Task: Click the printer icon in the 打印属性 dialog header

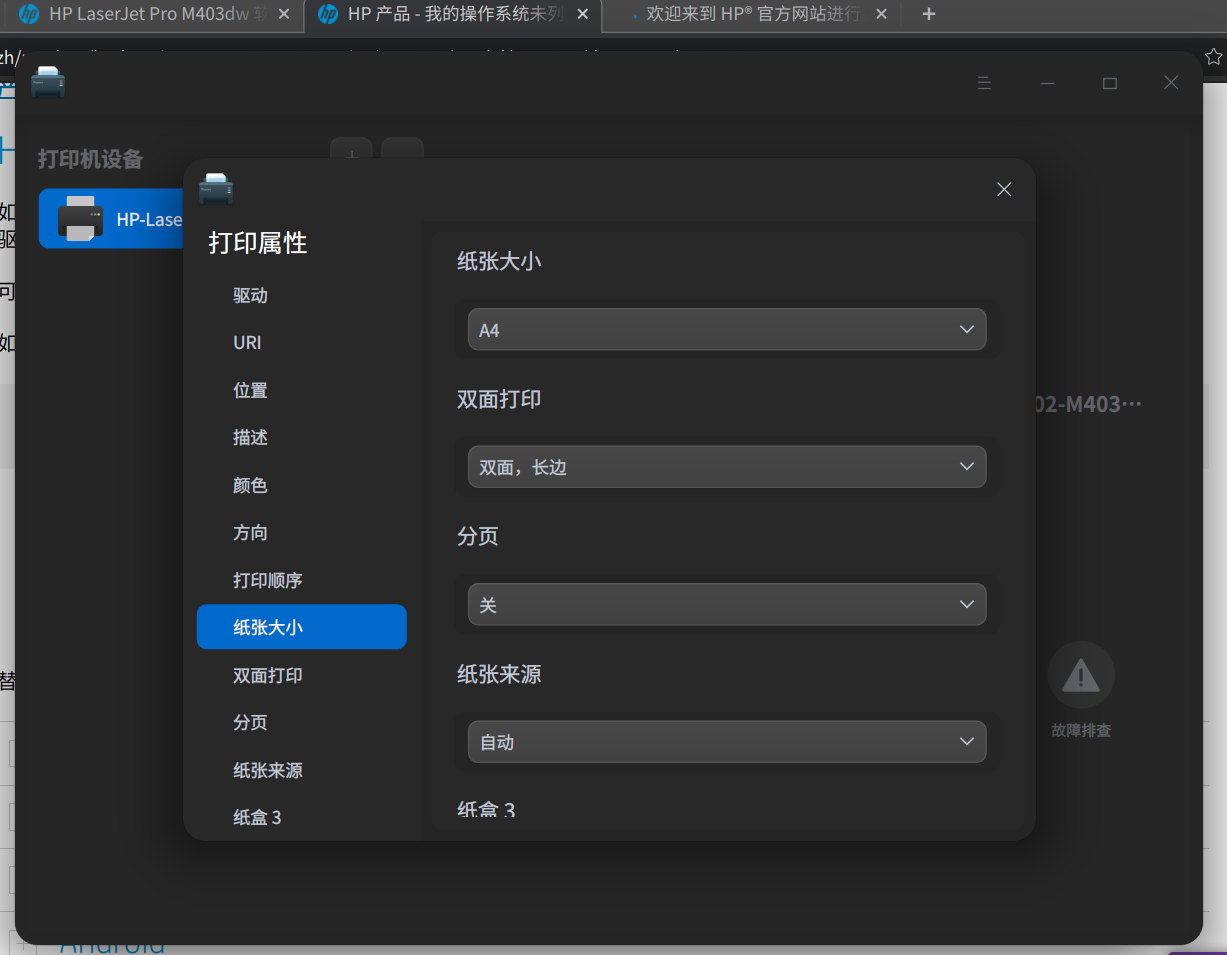Action: [x=217, y=188]
